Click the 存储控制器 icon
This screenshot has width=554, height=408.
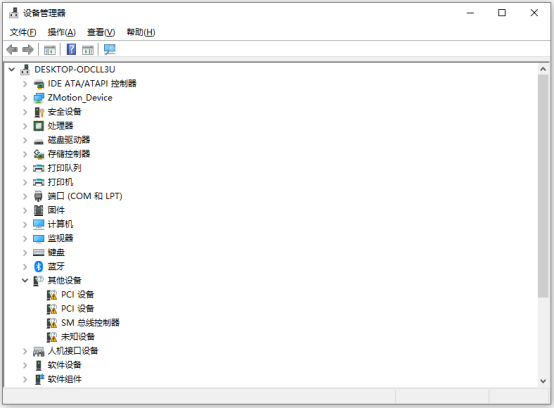(x=39, y=154)
